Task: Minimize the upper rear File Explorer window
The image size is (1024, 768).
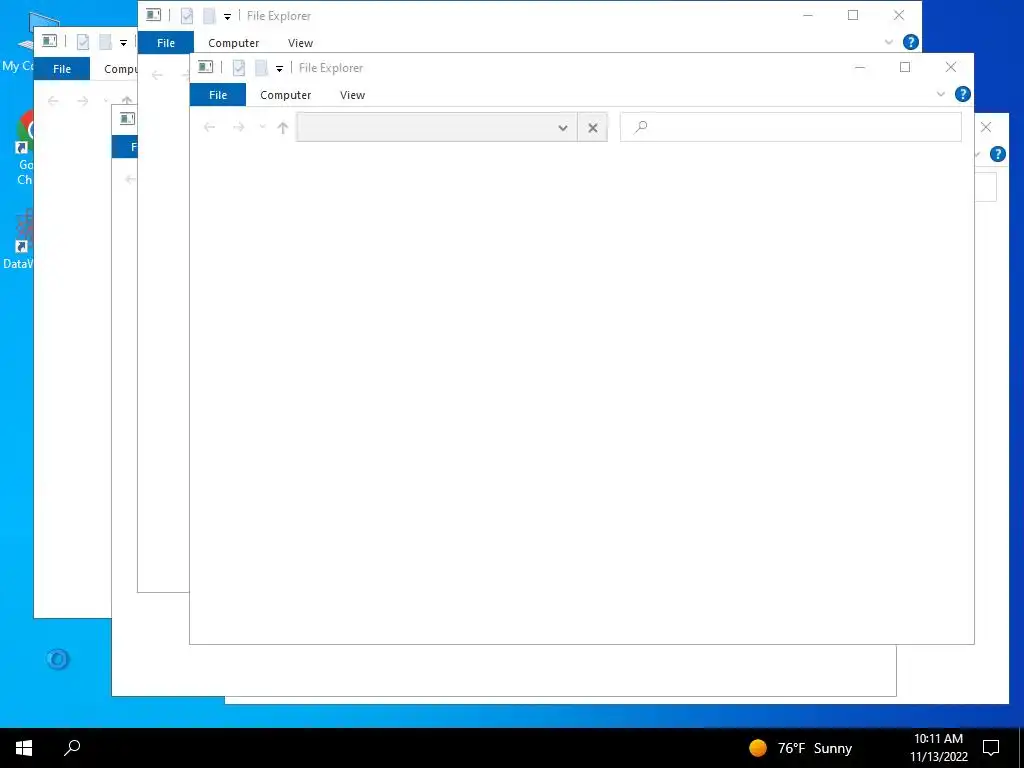Action: tap(808, 15)
